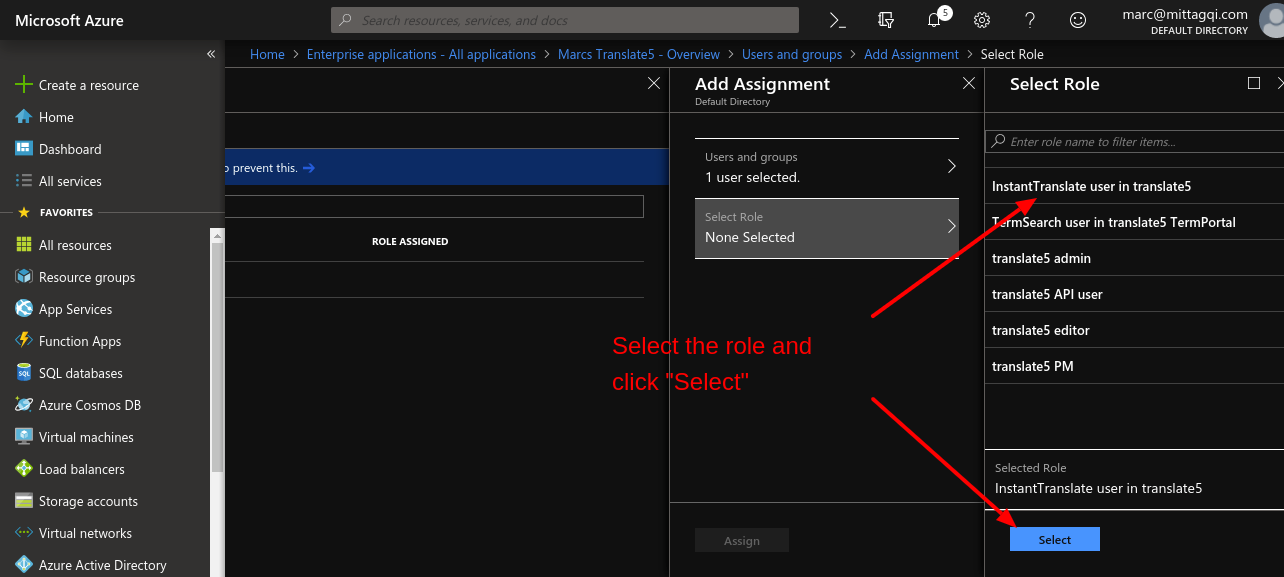
Task: Select the translate5 editor role
Action: coord(1134,330)
